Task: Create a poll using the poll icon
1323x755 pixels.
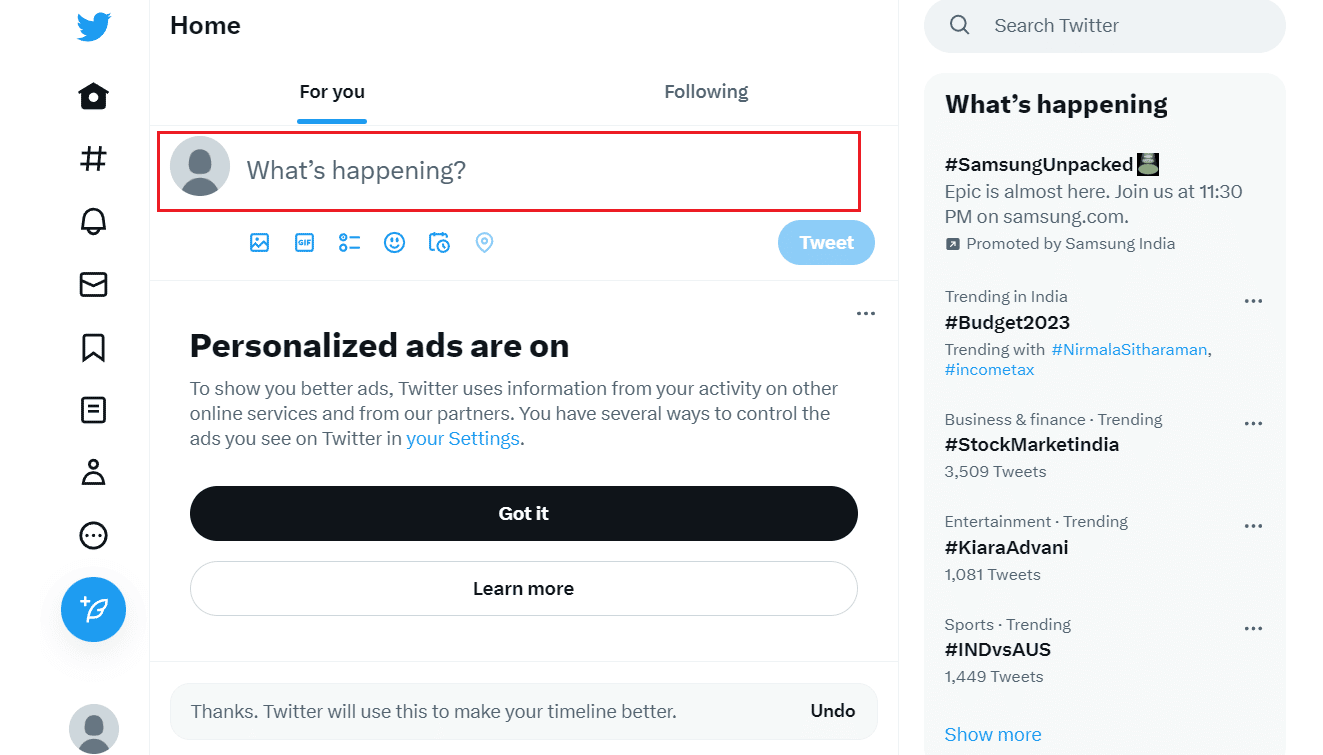Action: coord(349,242)
